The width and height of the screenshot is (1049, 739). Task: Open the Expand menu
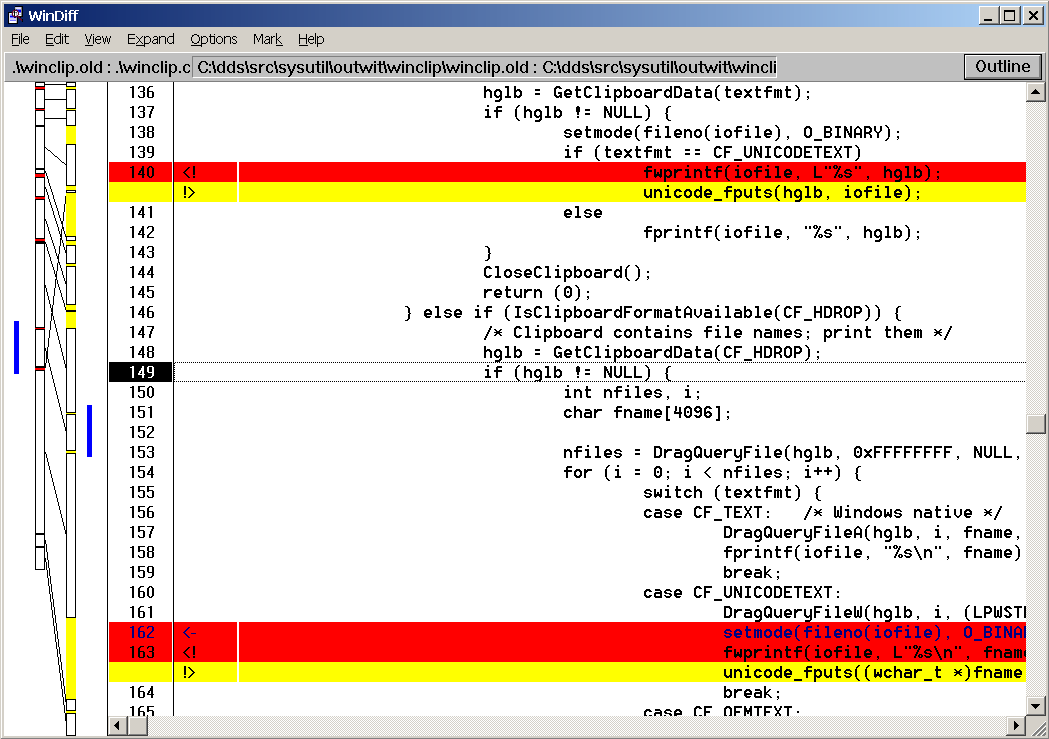pos(150,39)
